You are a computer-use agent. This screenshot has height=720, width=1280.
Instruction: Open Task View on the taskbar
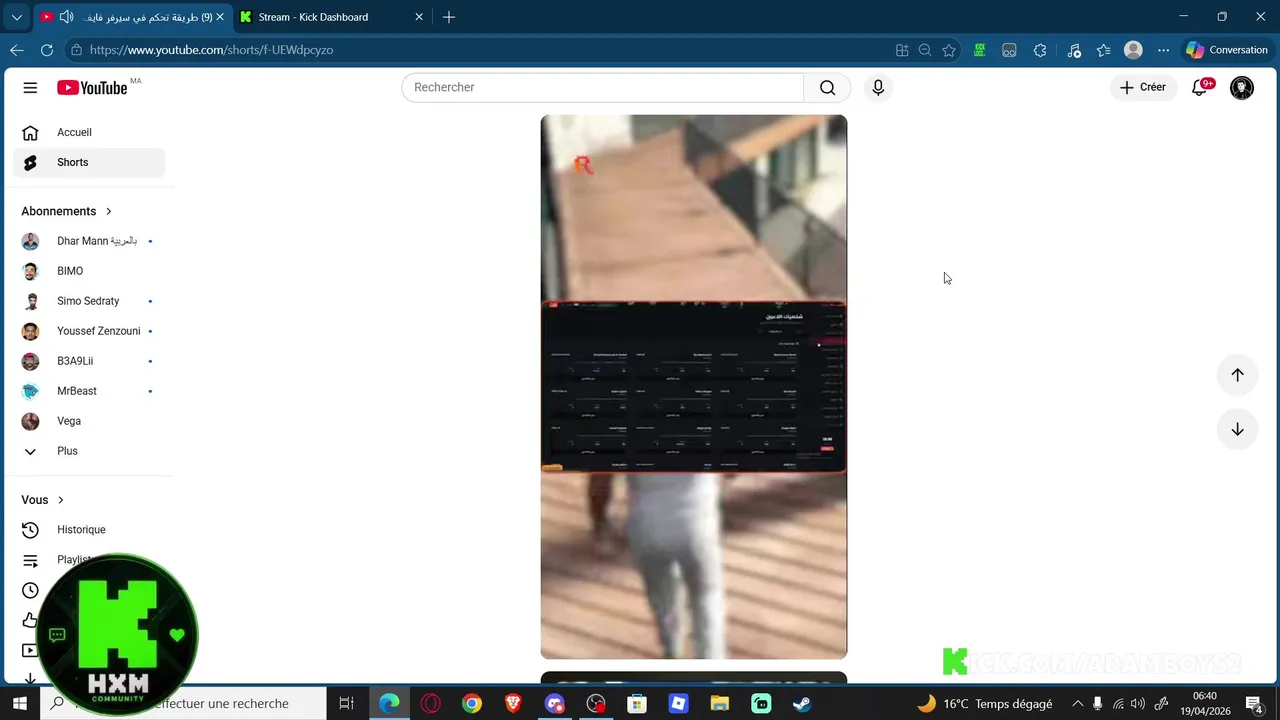point(346,703)
